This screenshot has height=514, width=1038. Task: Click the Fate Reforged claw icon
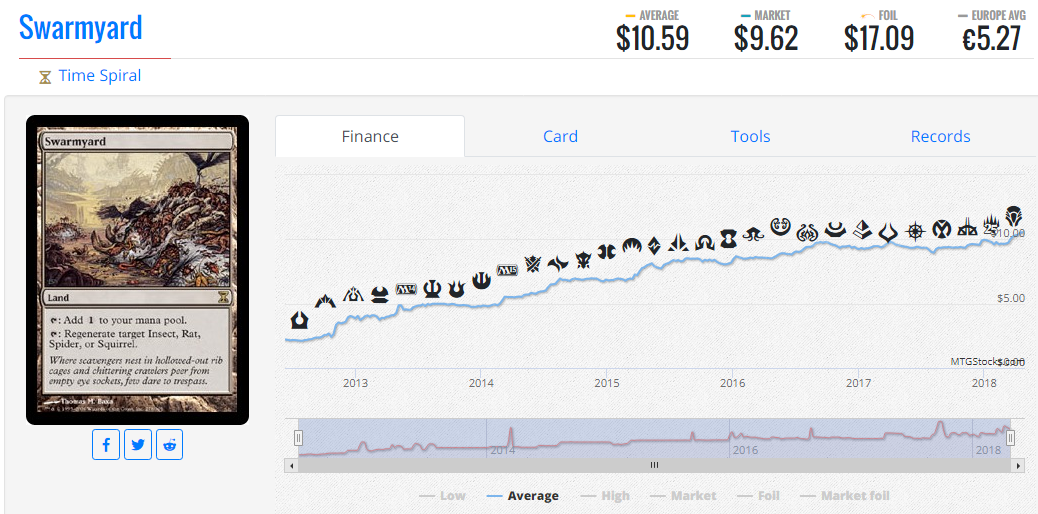[x=558, y=264]
